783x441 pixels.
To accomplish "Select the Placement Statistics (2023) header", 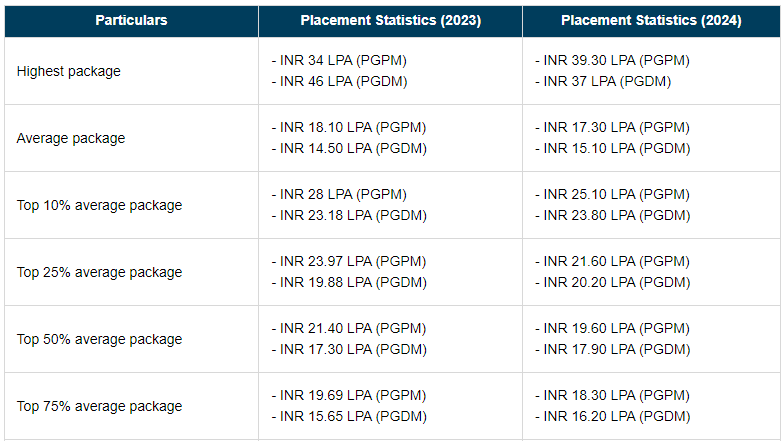I will pyautogui.click(x=390, y=20).
